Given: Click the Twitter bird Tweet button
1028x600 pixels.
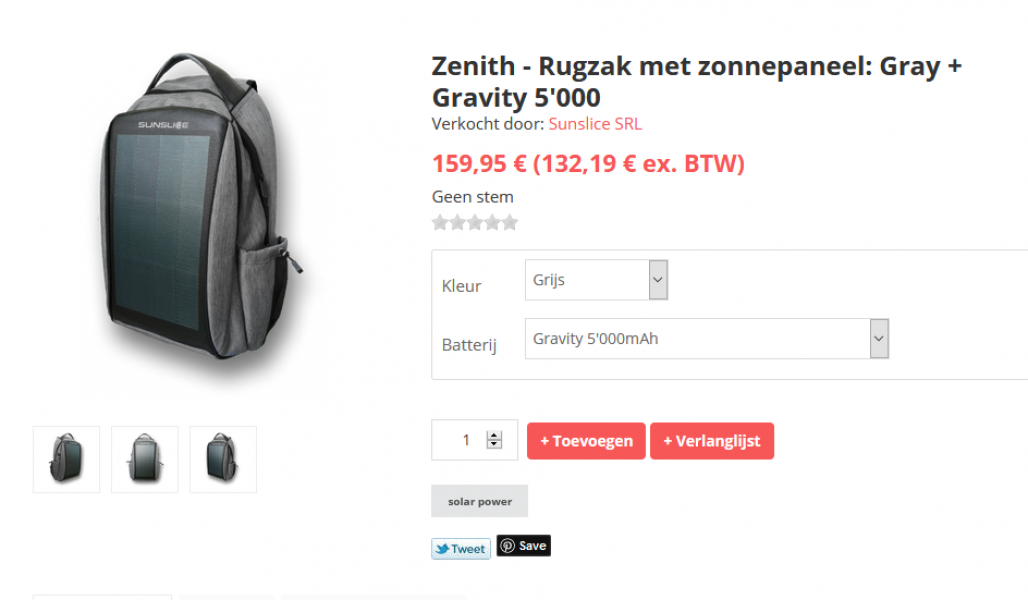Looking at the screenshot, I should point(461,549).
